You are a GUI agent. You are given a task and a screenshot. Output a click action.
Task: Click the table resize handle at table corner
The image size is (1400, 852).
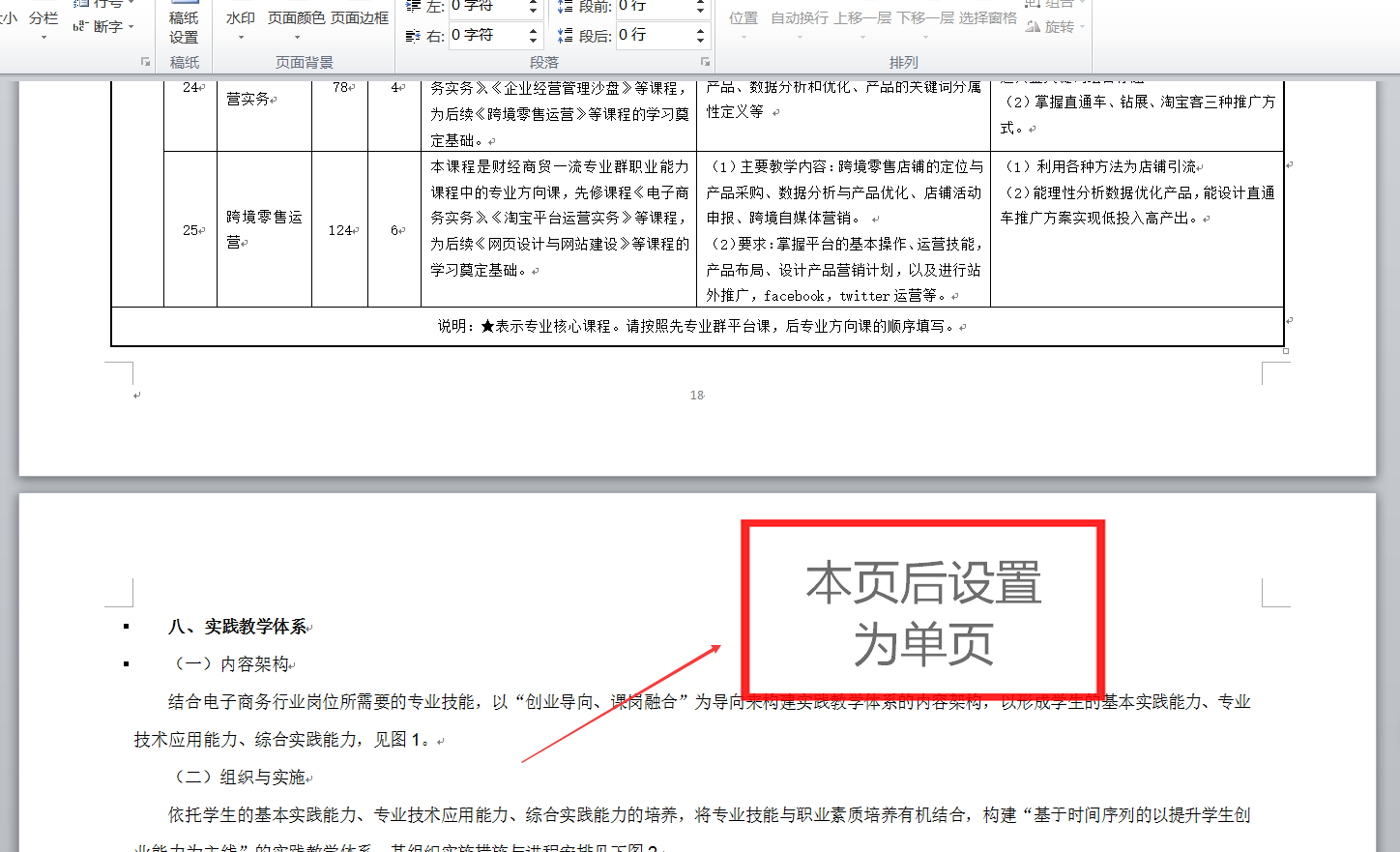(1286, 351)
